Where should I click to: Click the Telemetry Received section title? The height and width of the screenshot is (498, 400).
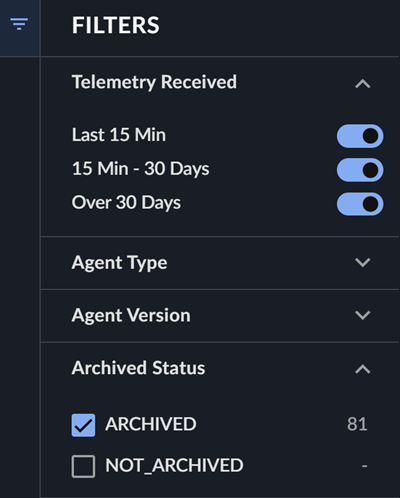coord(154,82)
